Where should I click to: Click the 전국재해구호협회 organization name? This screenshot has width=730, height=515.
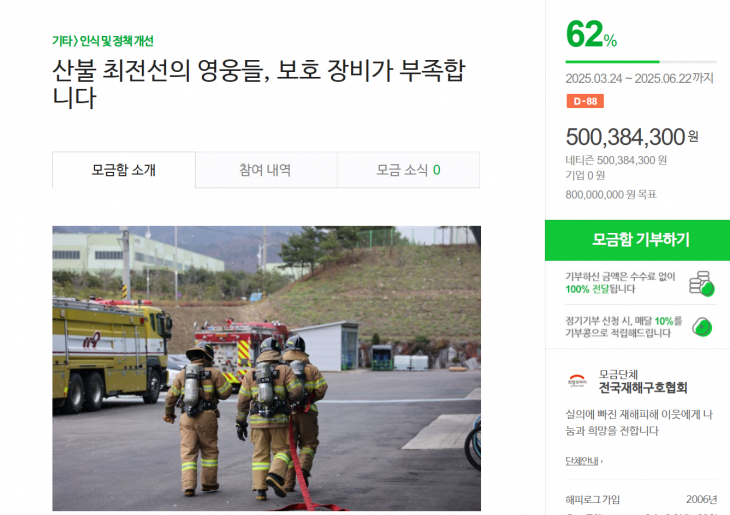(642, 388)
